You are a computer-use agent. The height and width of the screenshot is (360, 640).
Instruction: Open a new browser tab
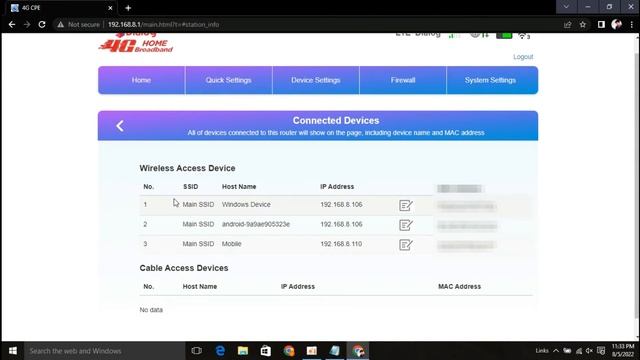pyautogui.click(x=128, y=8)
